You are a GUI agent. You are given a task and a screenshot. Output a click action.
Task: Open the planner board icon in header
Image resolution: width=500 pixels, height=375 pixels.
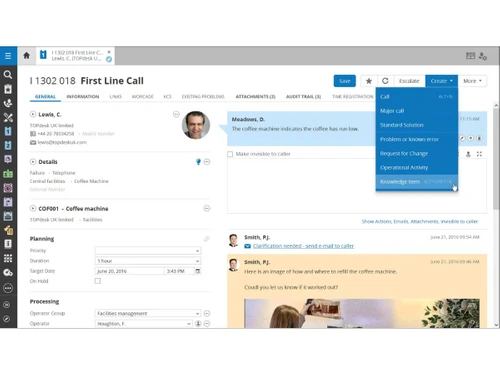tap(470, 56)
